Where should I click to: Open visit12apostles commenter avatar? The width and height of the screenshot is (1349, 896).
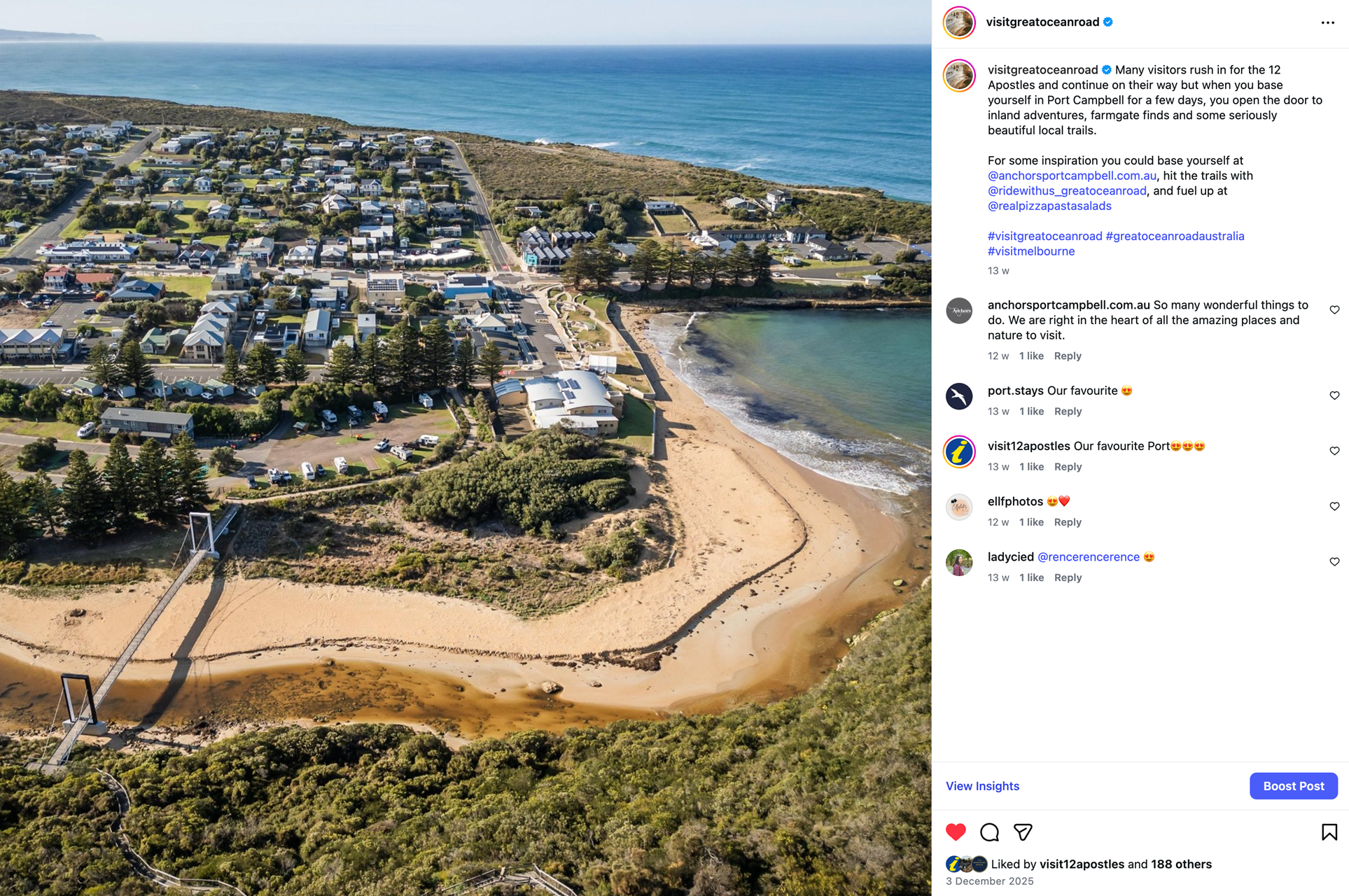(x=959, y=451)
